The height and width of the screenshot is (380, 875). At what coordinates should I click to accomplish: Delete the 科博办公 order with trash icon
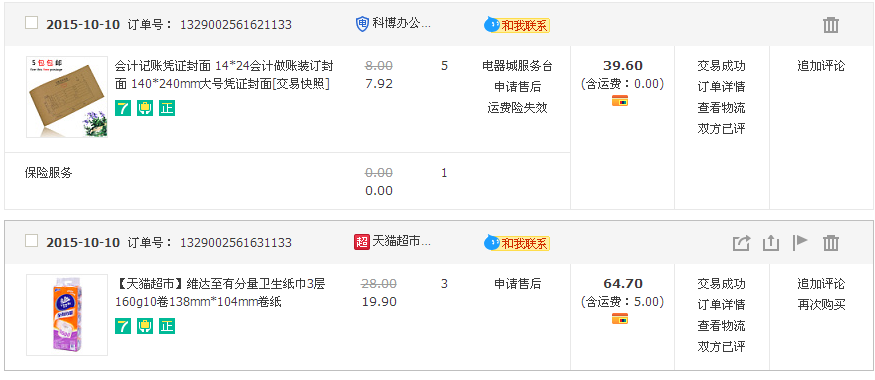pos(830,25)
